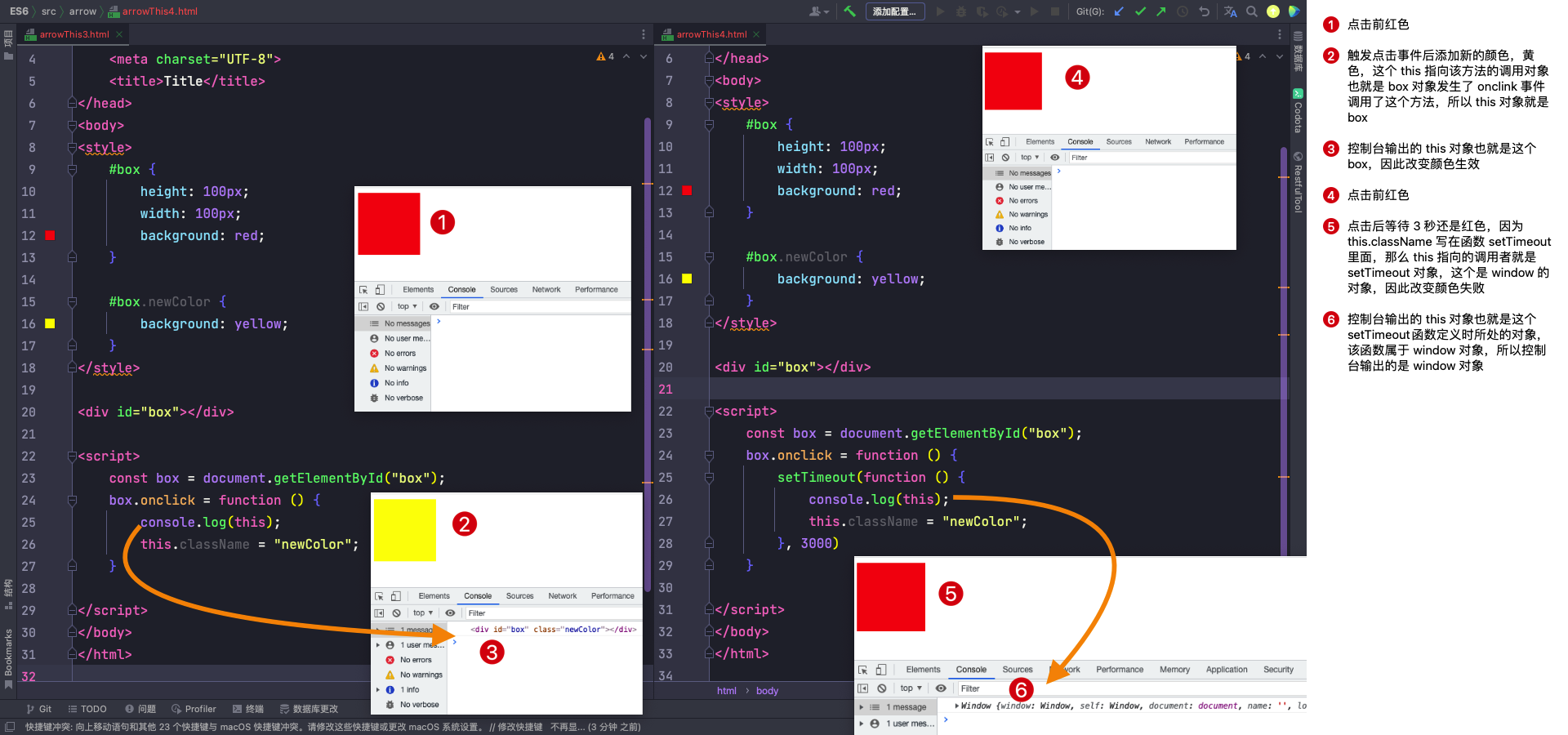Open search everywhere magnifier icon

pos(1251,11)
